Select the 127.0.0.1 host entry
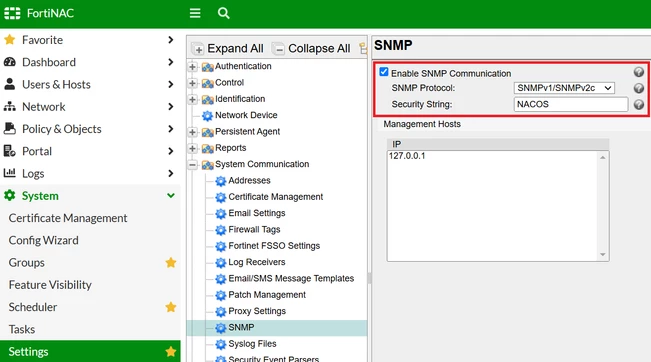The width and height of the screenshot is (651, 362). [x=407, y=156]
